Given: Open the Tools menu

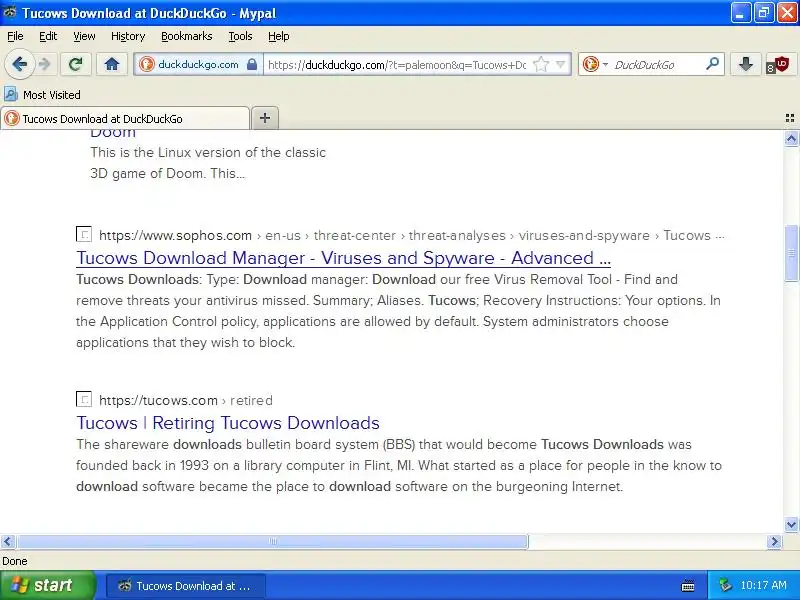Looking at the screenshot, I should [x=240, y=36].
